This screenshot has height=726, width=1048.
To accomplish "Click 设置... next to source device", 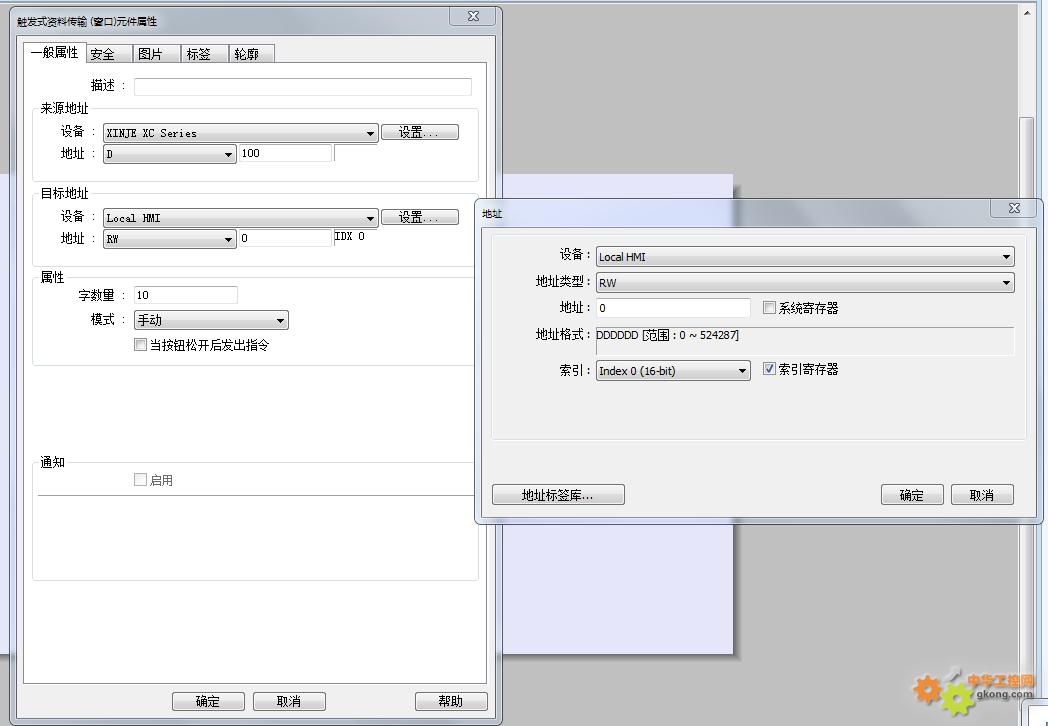I will [419, 132].
